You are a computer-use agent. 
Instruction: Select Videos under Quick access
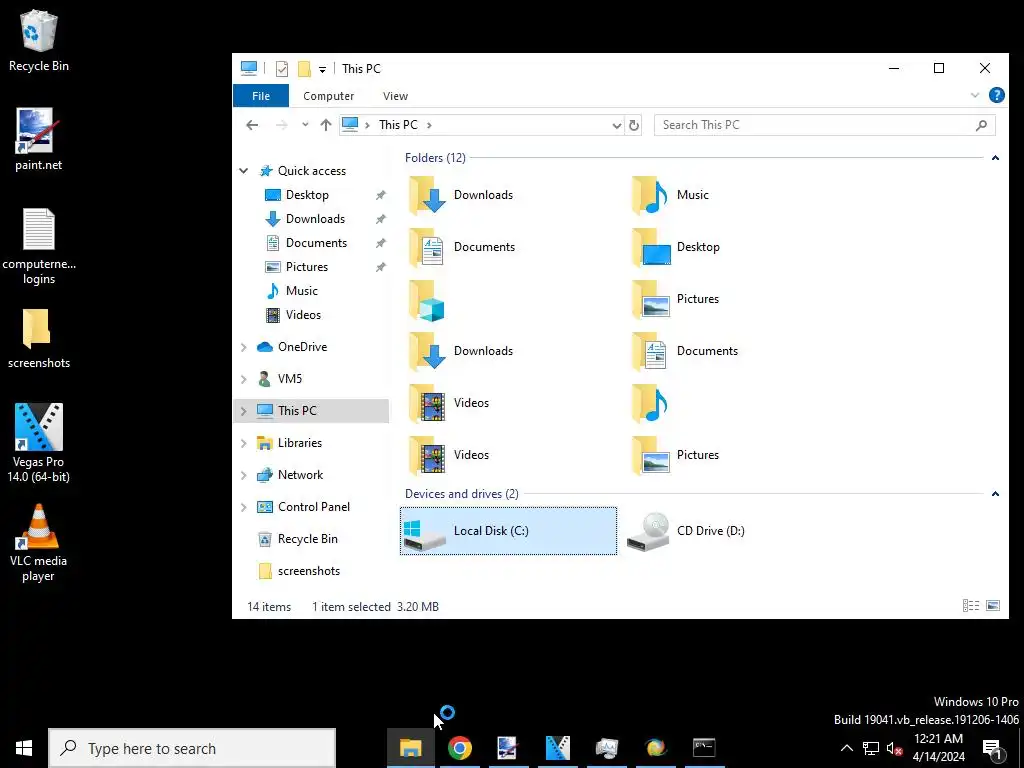tap(303, 315)
